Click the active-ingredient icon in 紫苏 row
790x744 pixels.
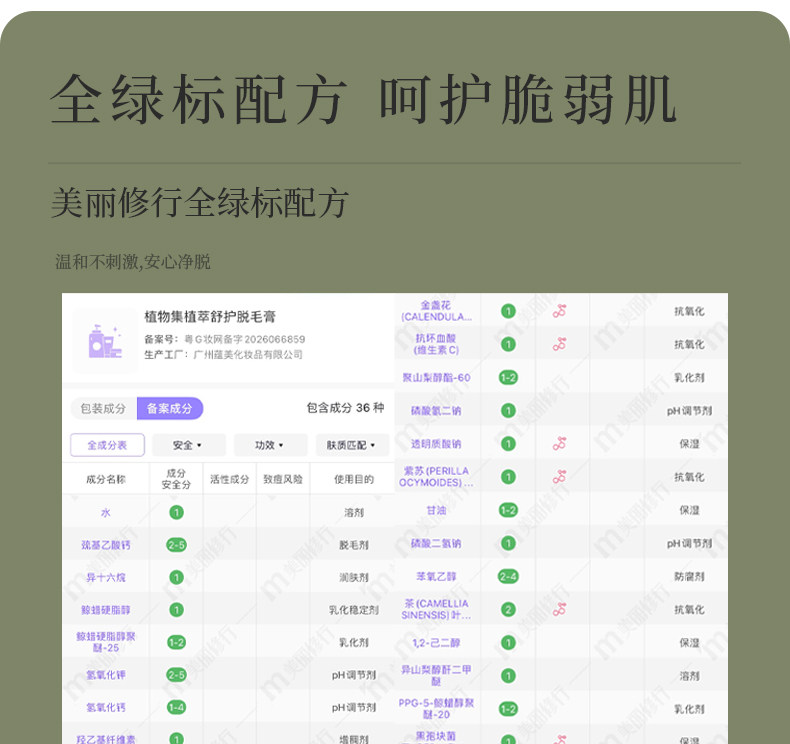(559, 477)
